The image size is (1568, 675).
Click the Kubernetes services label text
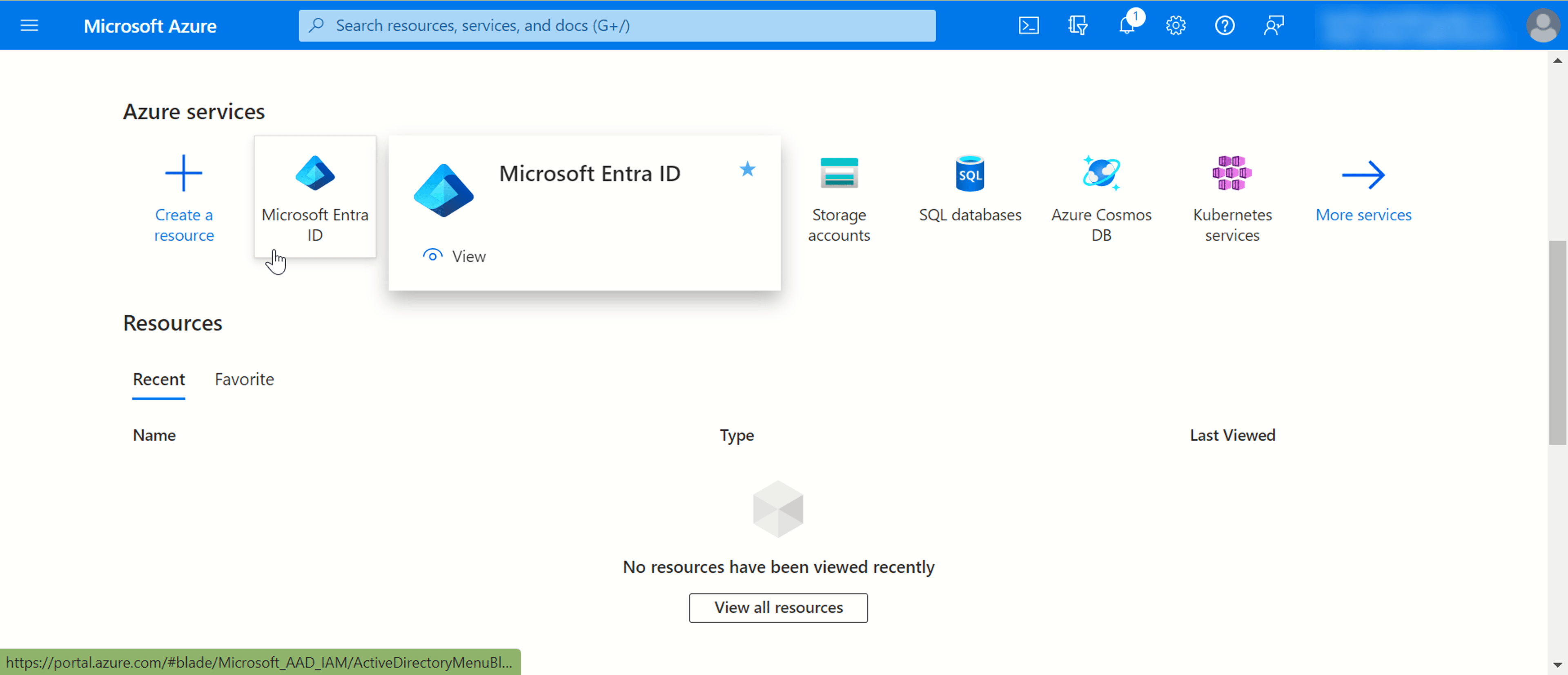(x=1232, y=225)
